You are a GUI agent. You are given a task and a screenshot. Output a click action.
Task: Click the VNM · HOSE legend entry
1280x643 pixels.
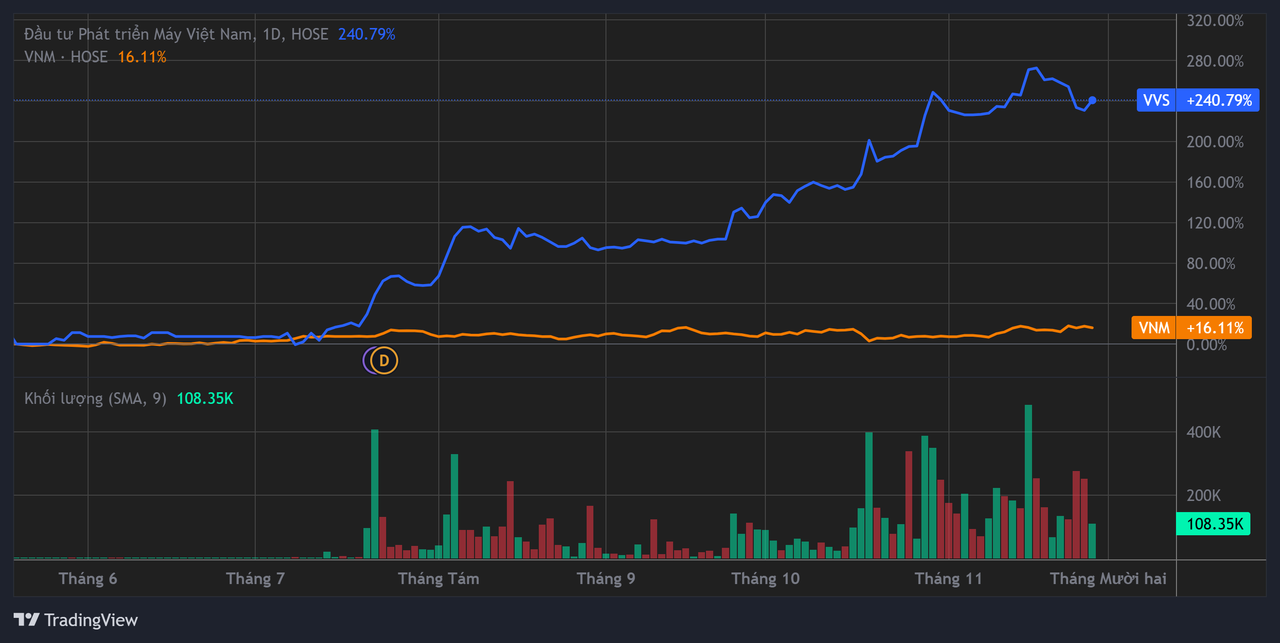point(66,57)
